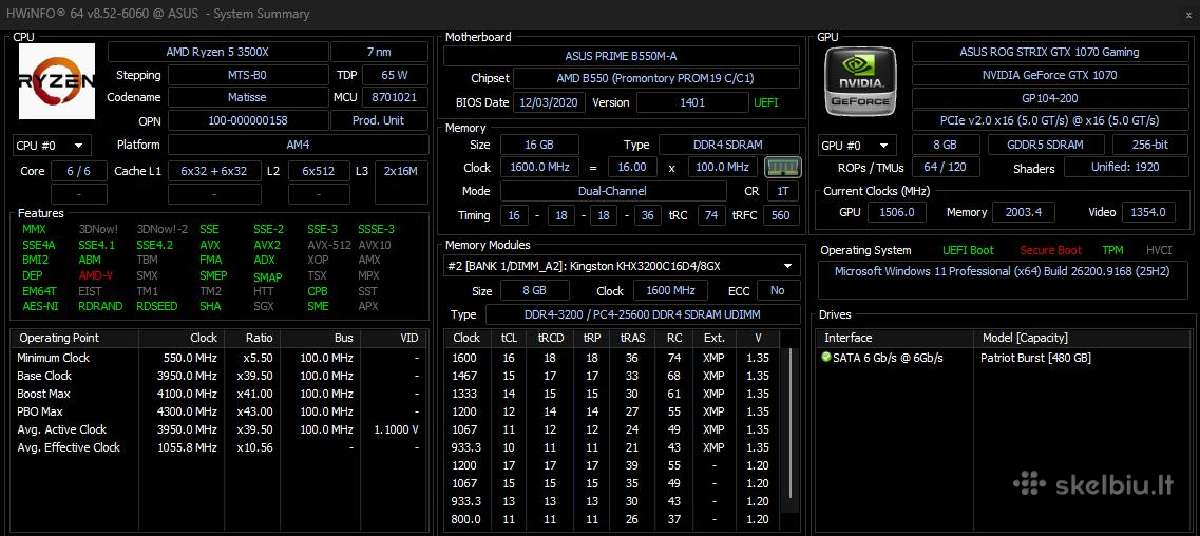
Task: Click the MCU value 8701021
Action: tap(394, 98)
